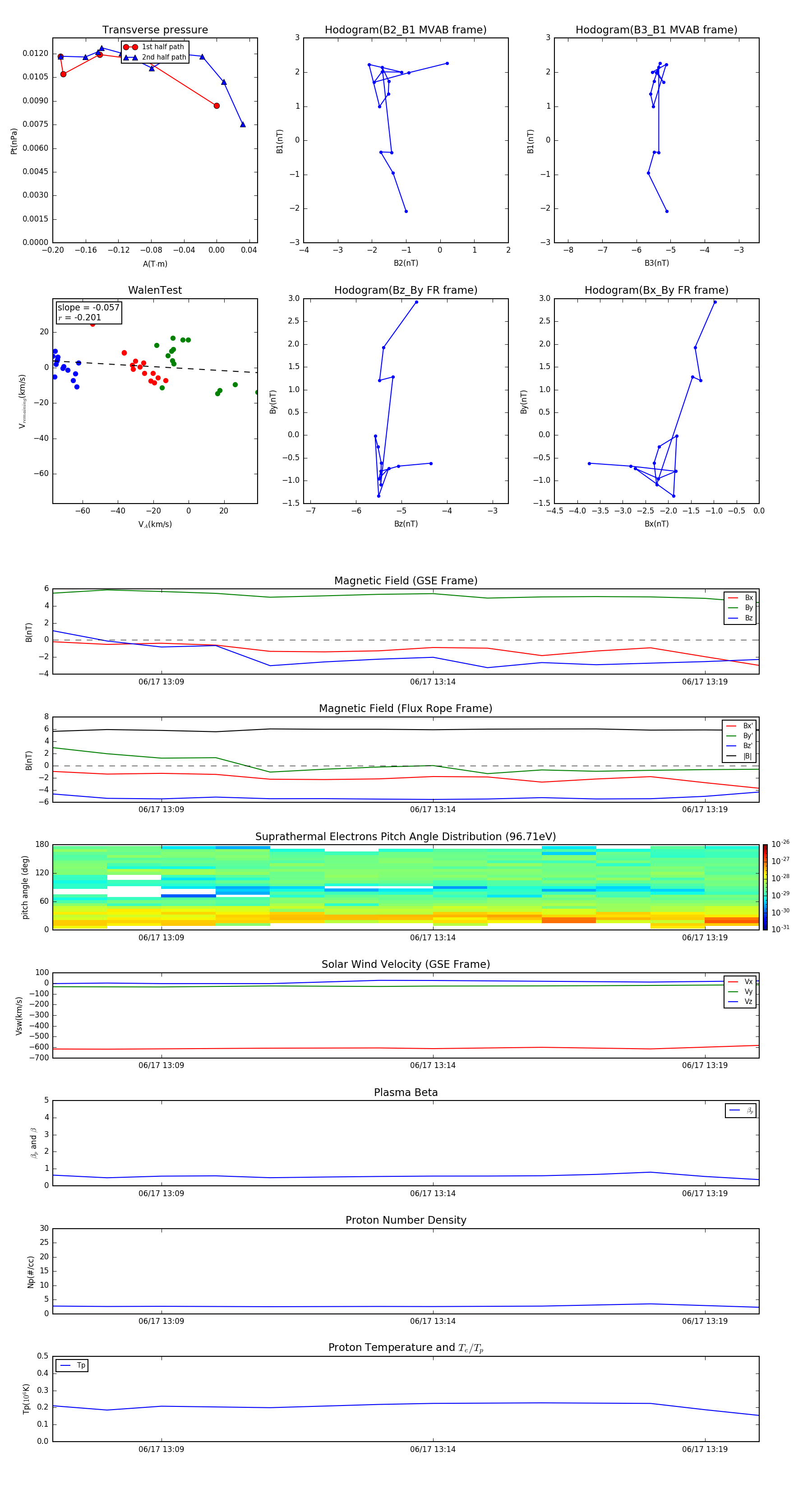812x1489 pixels.
Task: Click '06/17 13:14' tick under Proton Temperature plot
Action: (433, 1449)
